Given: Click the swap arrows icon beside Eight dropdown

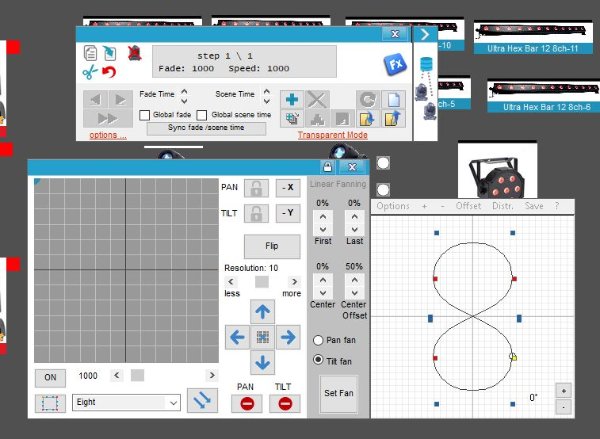Looking at the screenshot, I should point(204,401).
